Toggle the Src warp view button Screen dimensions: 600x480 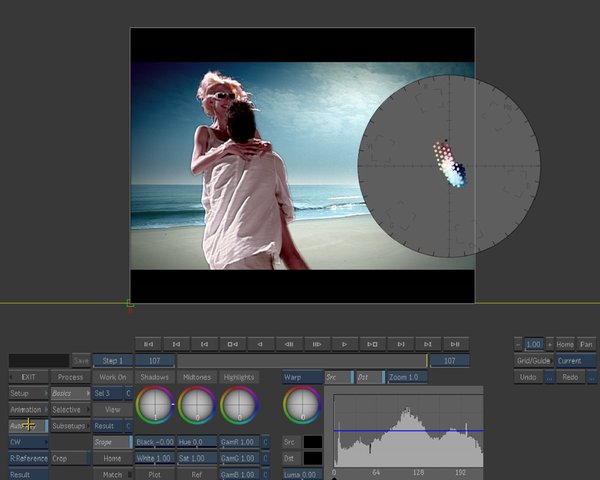click(x=337, y=377)
